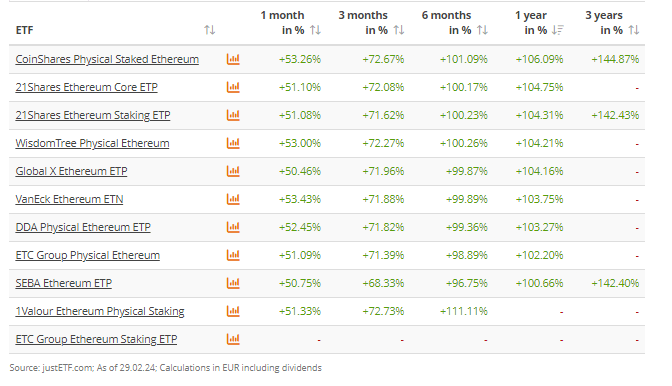Open chart icon for DDA Physical Ethereum ETP

pyautogui.click(x=233, y=227)
